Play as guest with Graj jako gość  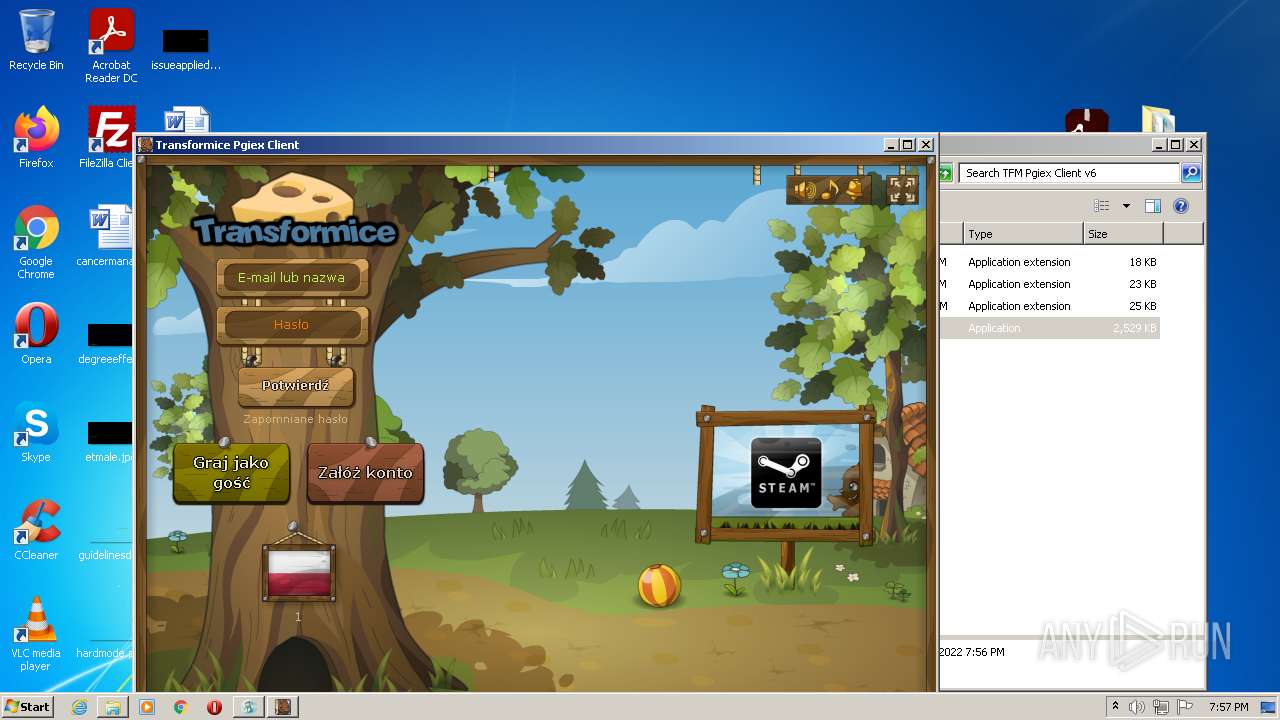point(231,473)
